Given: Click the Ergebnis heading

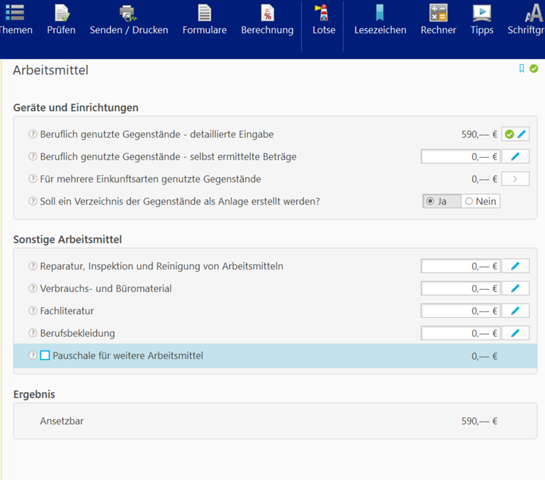Looking at the screenshot, I should point(34,394).
